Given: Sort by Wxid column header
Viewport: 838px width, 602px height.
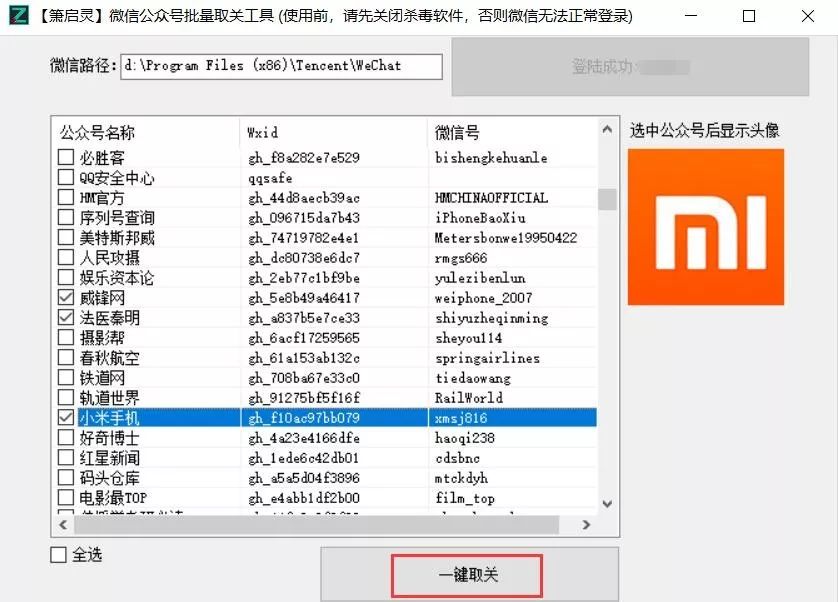Looking at the screenshot, I should (x=334, y=132).
